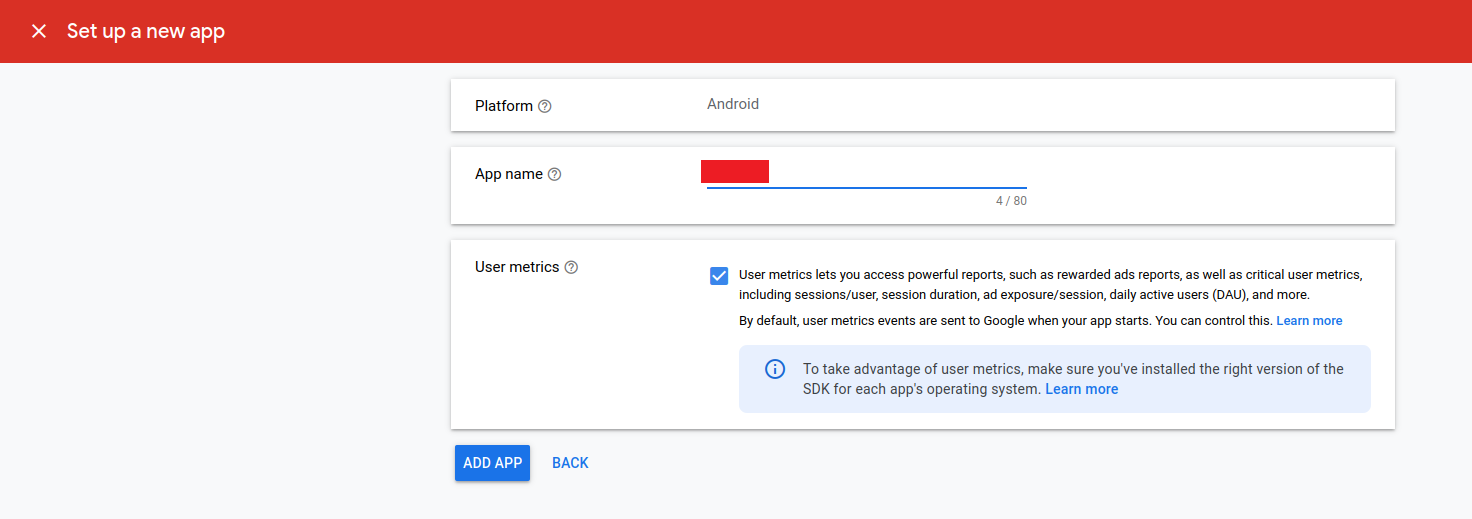
Task: Go back using the BACK button
Action: [x=570, y=463]
